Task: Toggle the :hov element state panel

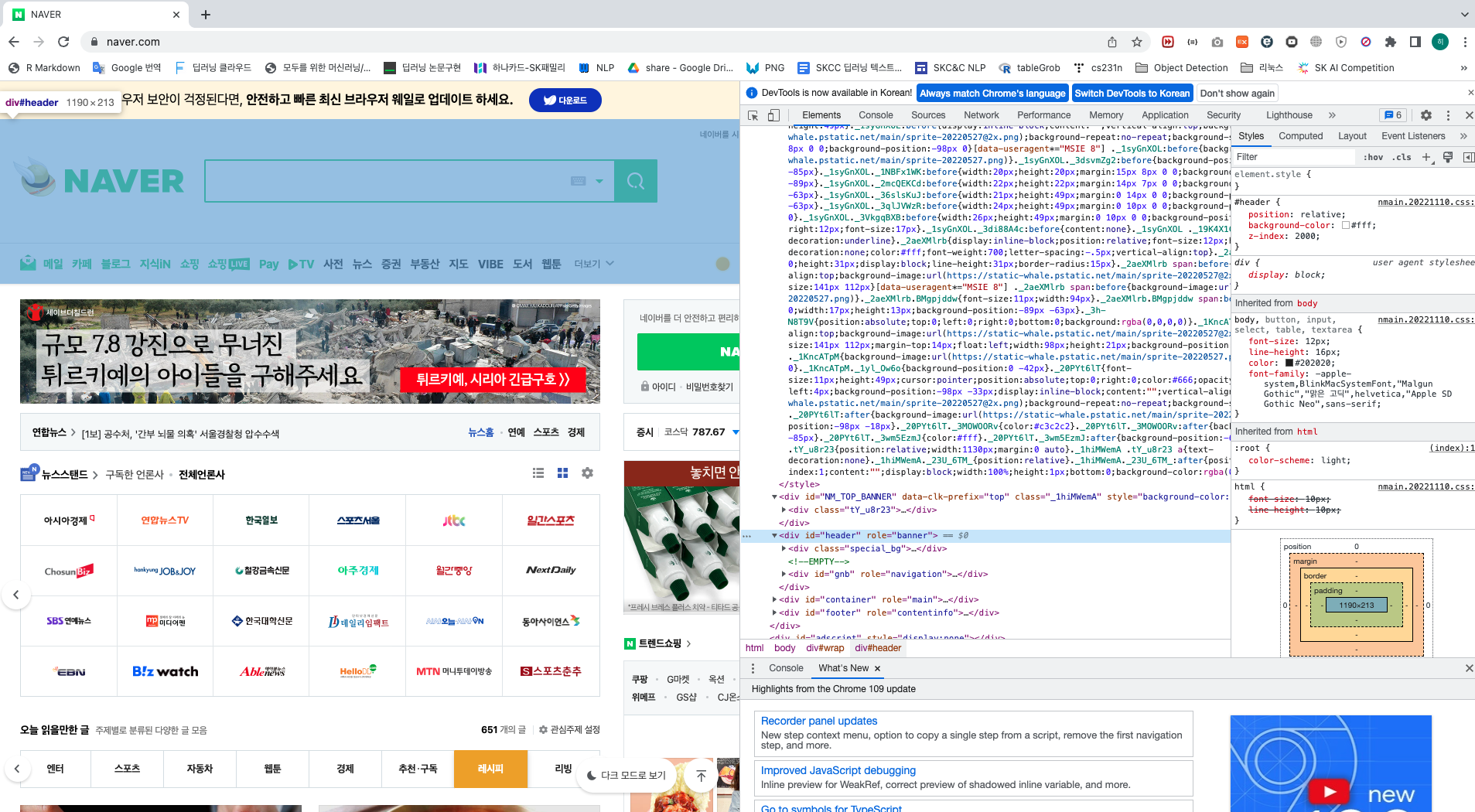Action: point(1374,157)
